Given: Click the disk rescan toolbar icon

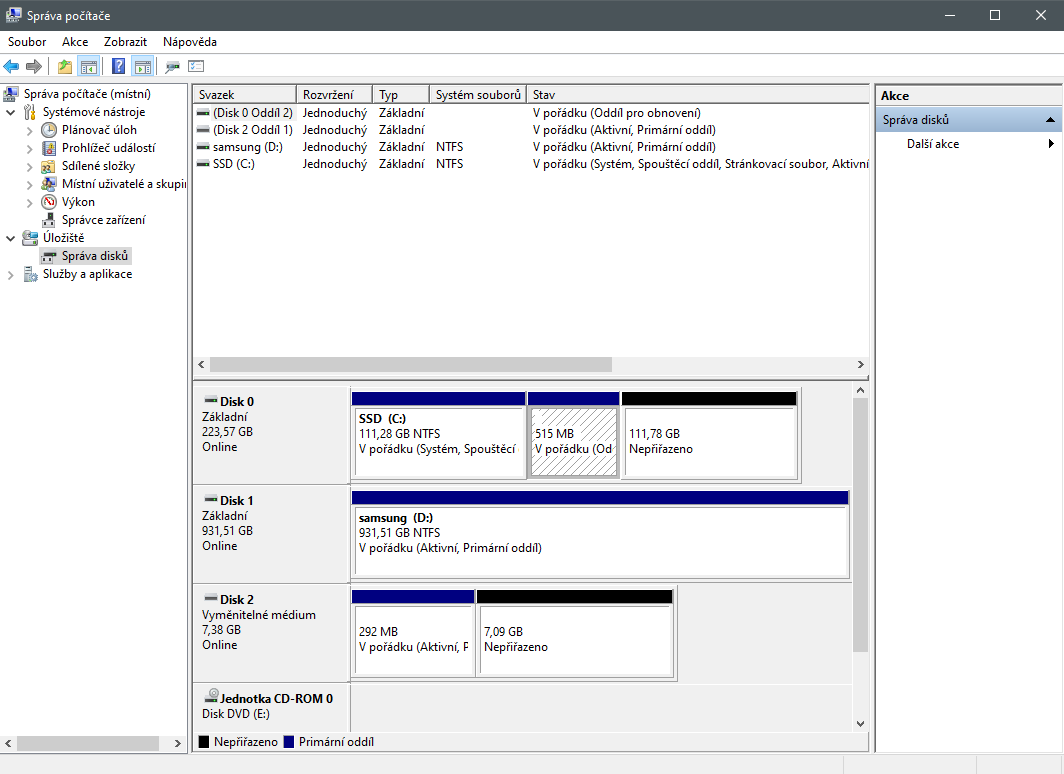Looking at the screenshot, I should [x=172, y=67].
